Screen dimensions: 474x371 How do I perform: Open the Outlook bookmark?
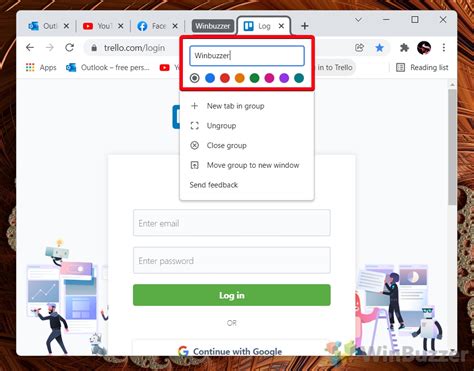click(x=108, y=67)
